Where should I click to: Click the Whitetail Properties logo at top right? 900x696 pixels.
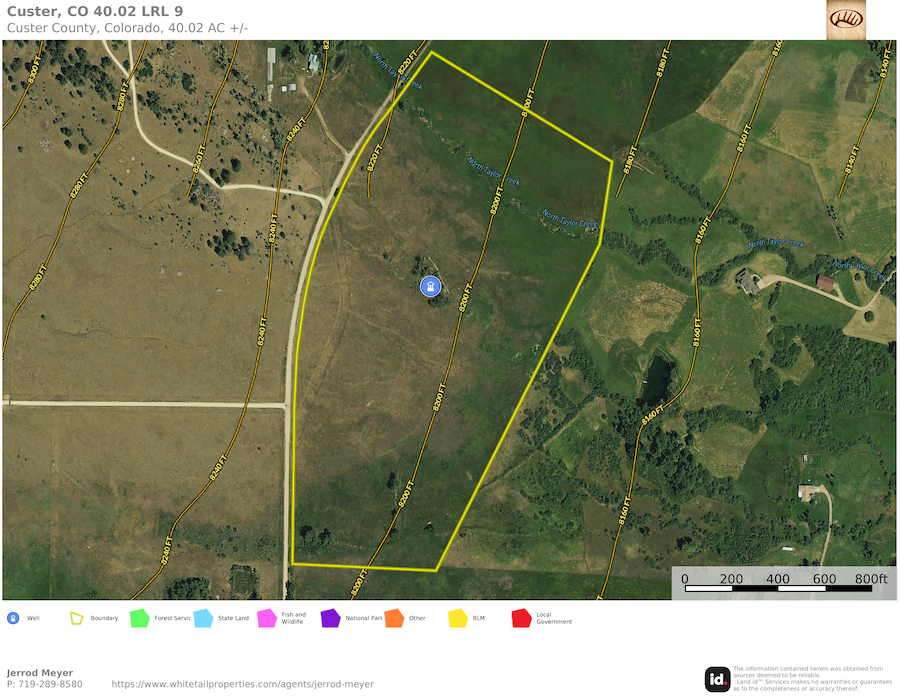(846, 20)
